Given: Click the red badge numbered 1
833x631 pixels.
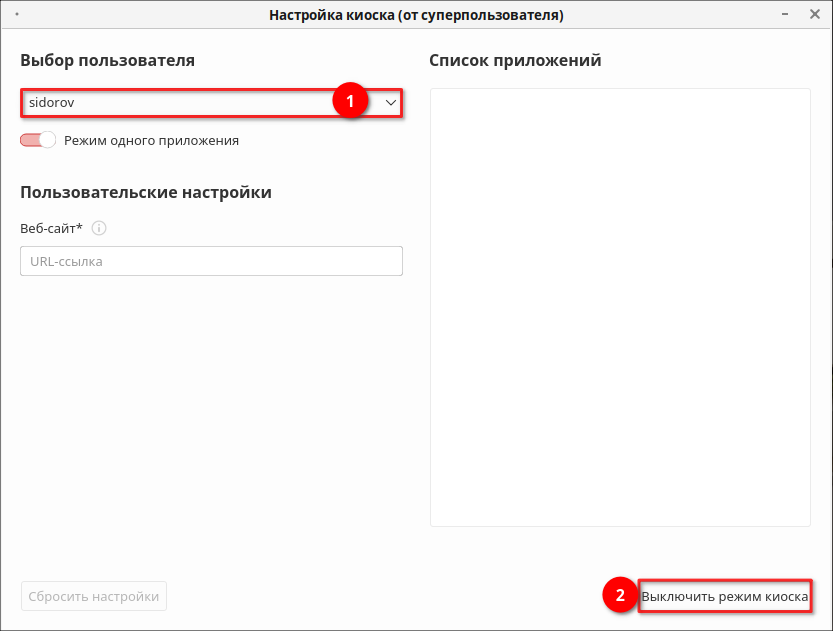Looking at the screenshot, I should click(x=350, y=102).
